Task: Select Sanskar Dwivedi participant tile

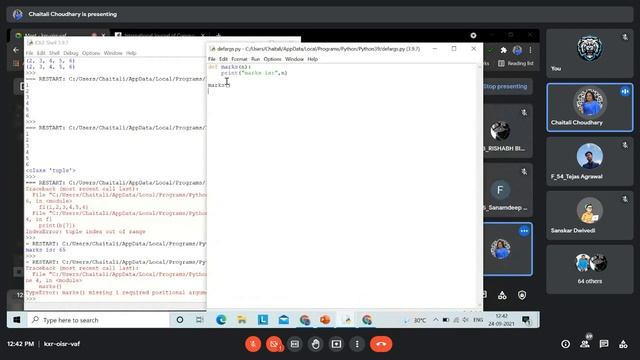Action: [x=590, y=215]
